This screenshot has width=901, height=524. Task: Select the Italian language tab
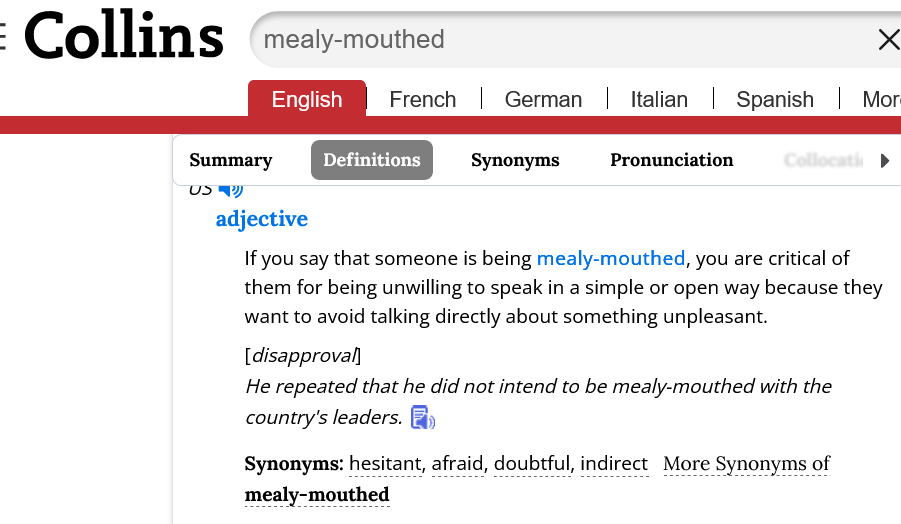pos(659,99)
